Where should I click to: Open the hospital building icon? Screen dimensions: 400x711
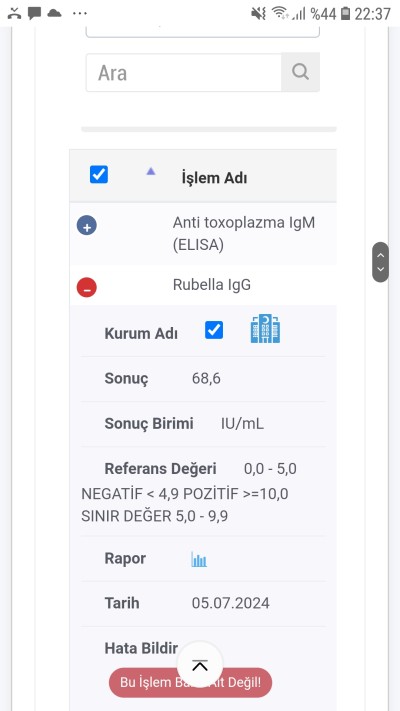coord(265,329)
